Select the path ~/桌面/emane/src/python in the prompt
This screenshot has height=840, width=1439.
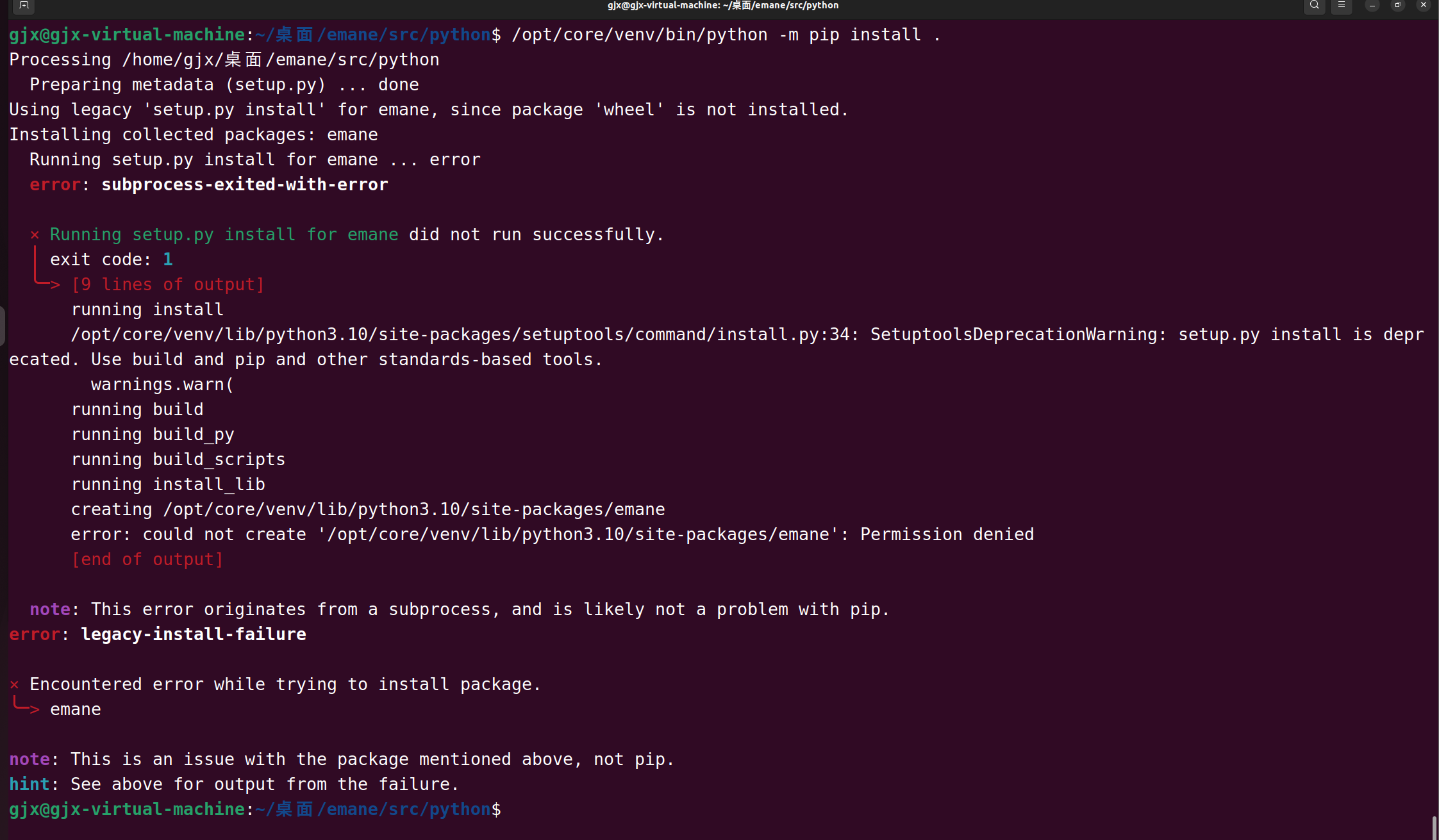[x=372, y=35]
